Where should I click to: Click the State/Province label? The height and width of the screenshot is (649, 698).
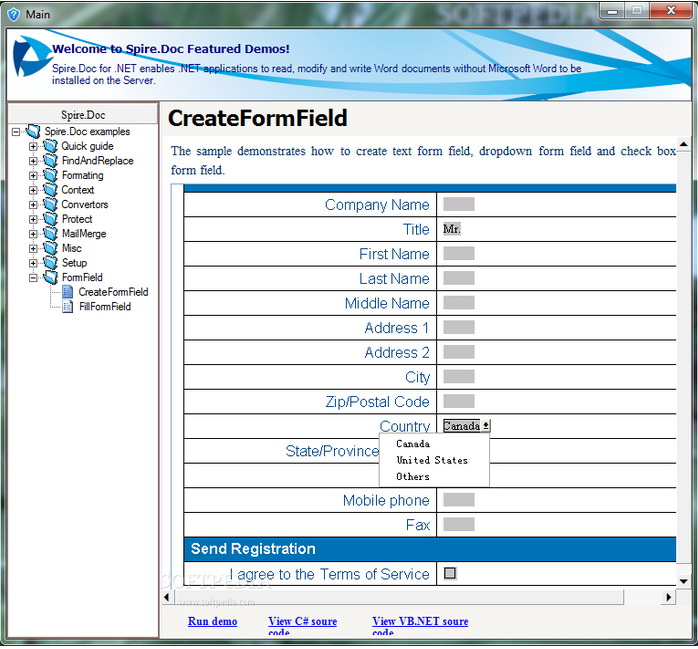[x=332, y=451]
